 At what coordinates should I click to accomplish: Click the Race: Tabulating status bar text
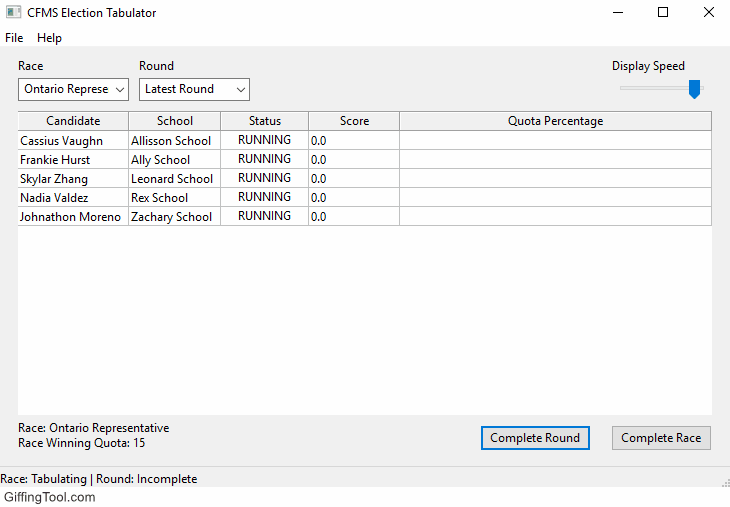[99, 479]
